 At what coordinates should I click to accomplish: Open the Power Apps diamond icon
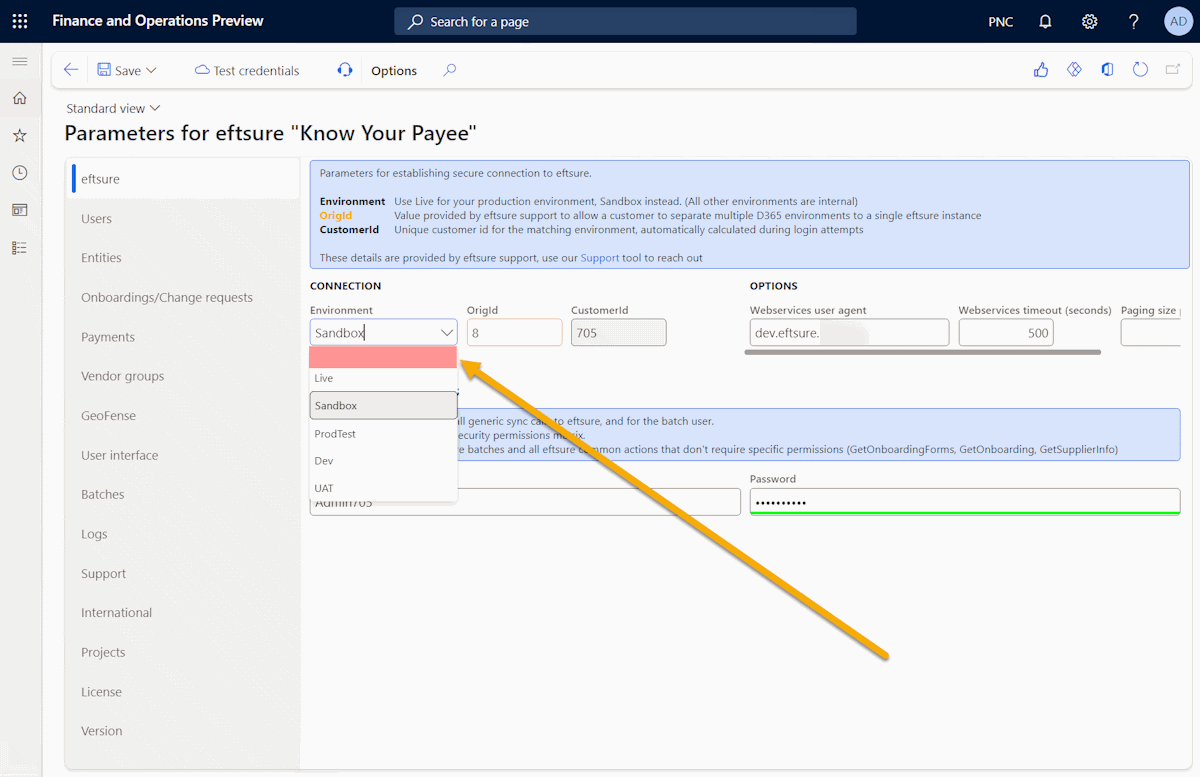click(x=1074, y=70)
